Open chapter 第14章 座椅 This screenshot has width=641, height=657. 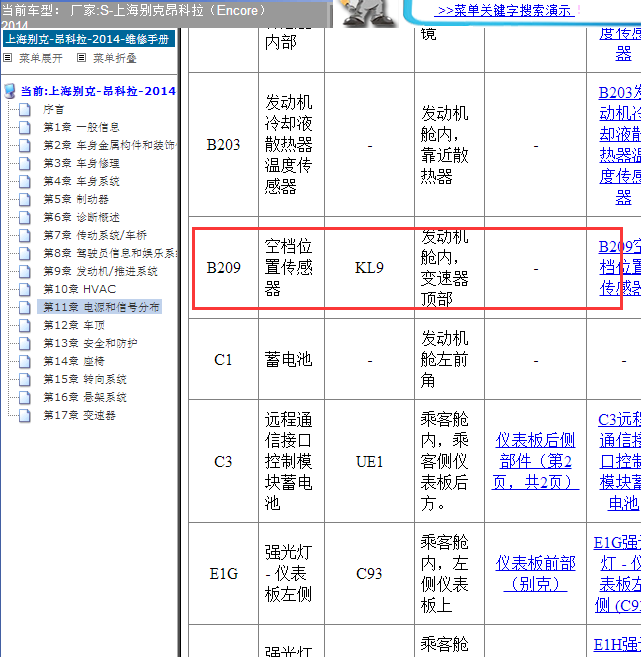point(74,362)
